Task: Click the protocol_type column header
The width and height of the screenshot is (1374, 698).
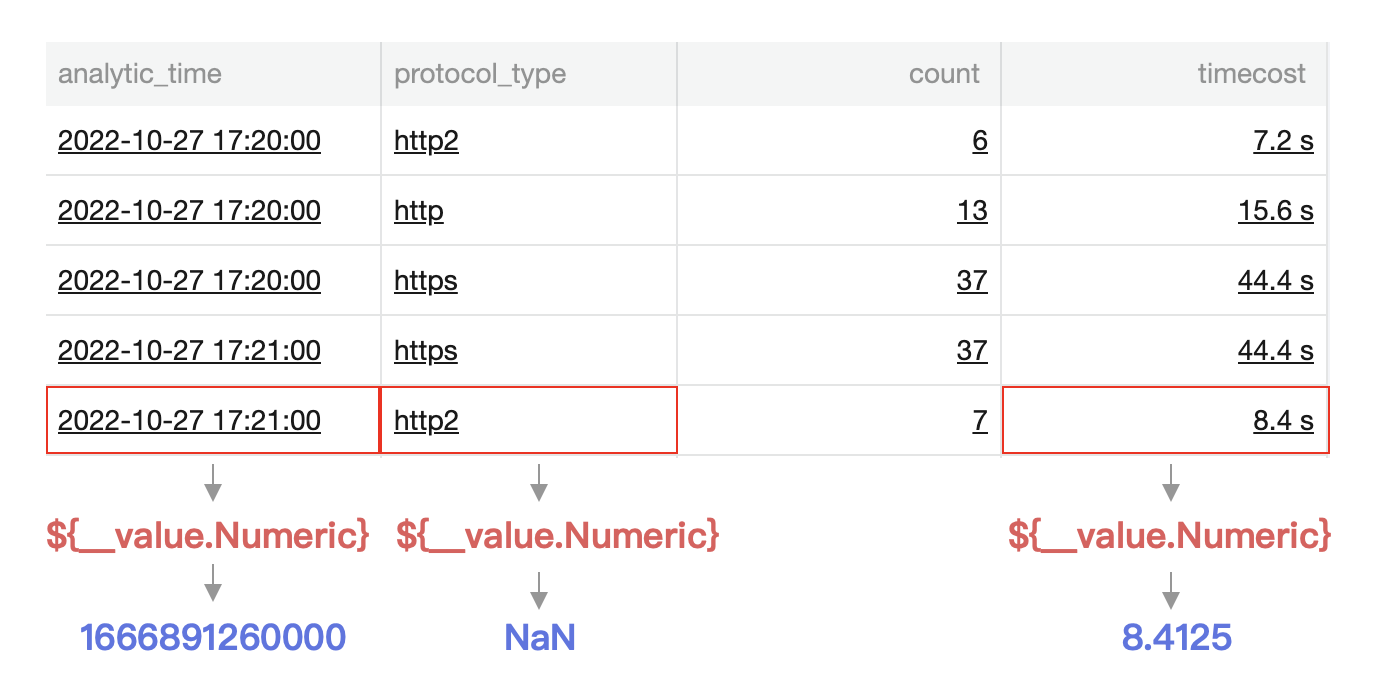Action: coord(480,74)
